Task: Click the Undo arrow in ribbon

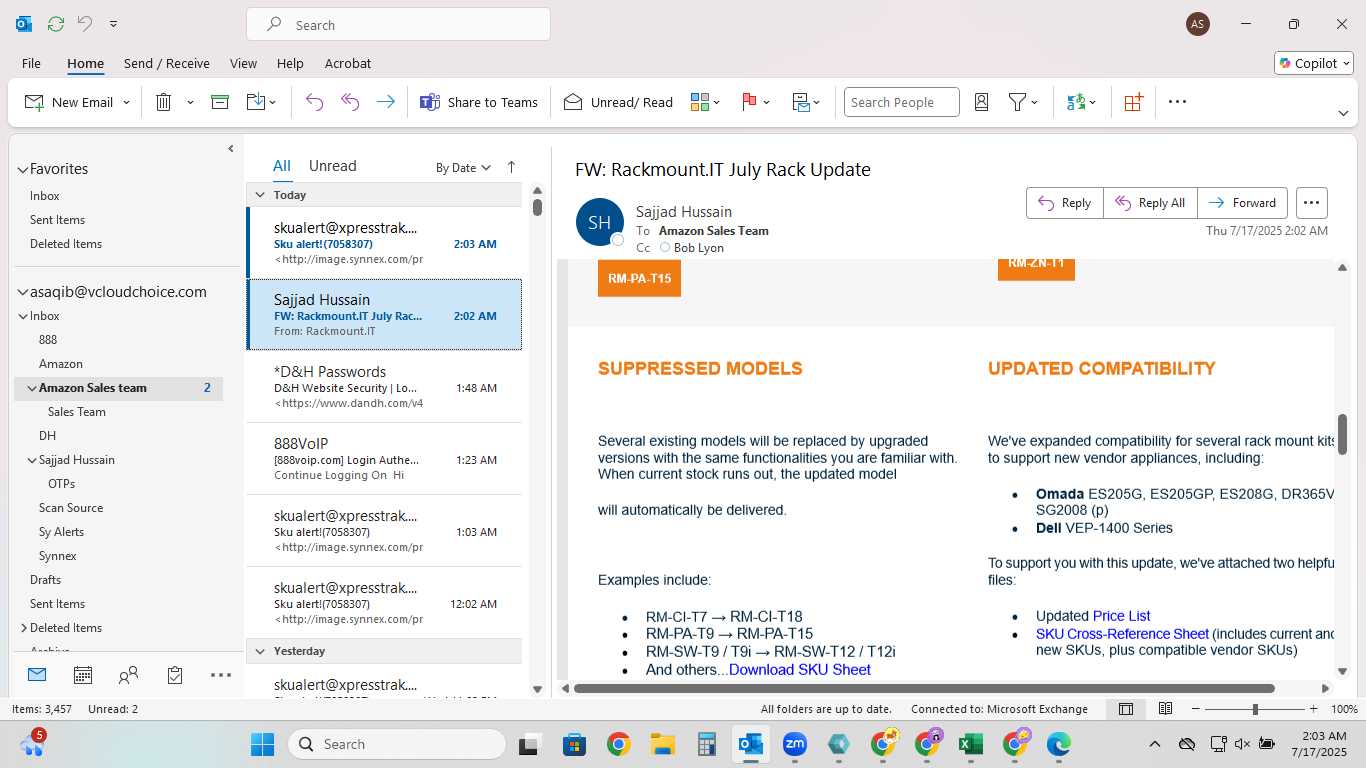Action: (314, 102)
